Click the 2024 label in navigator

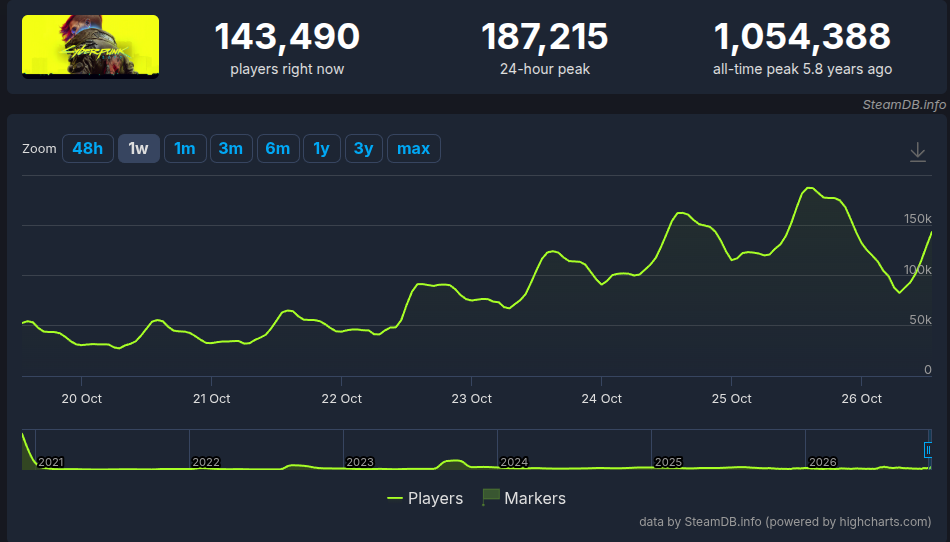(x=514, y=462)
